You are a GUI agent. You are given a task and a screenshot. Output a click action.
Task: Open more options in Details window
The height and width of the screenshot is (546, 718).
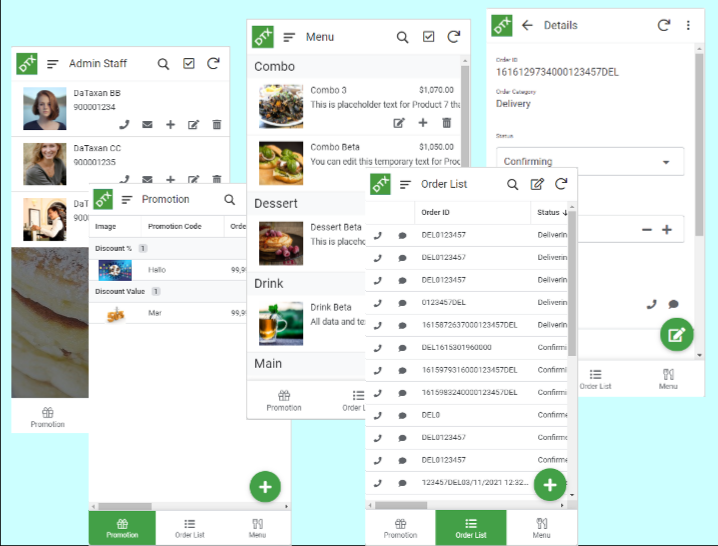point(688,25)
